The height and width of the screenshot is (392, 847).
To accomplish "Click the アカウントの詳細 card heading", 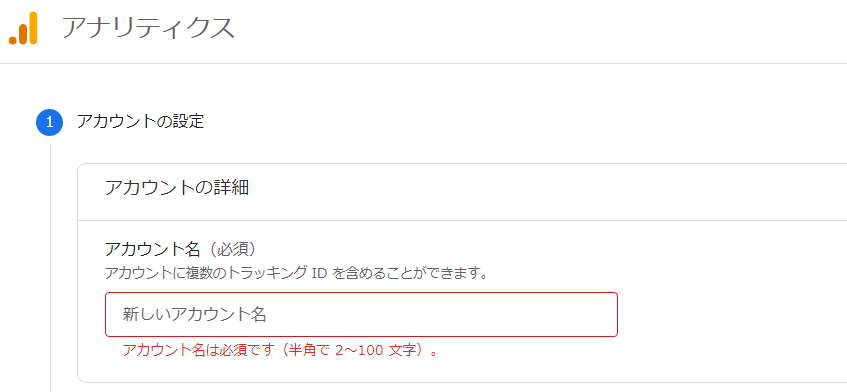I will (x=177, y=188).
